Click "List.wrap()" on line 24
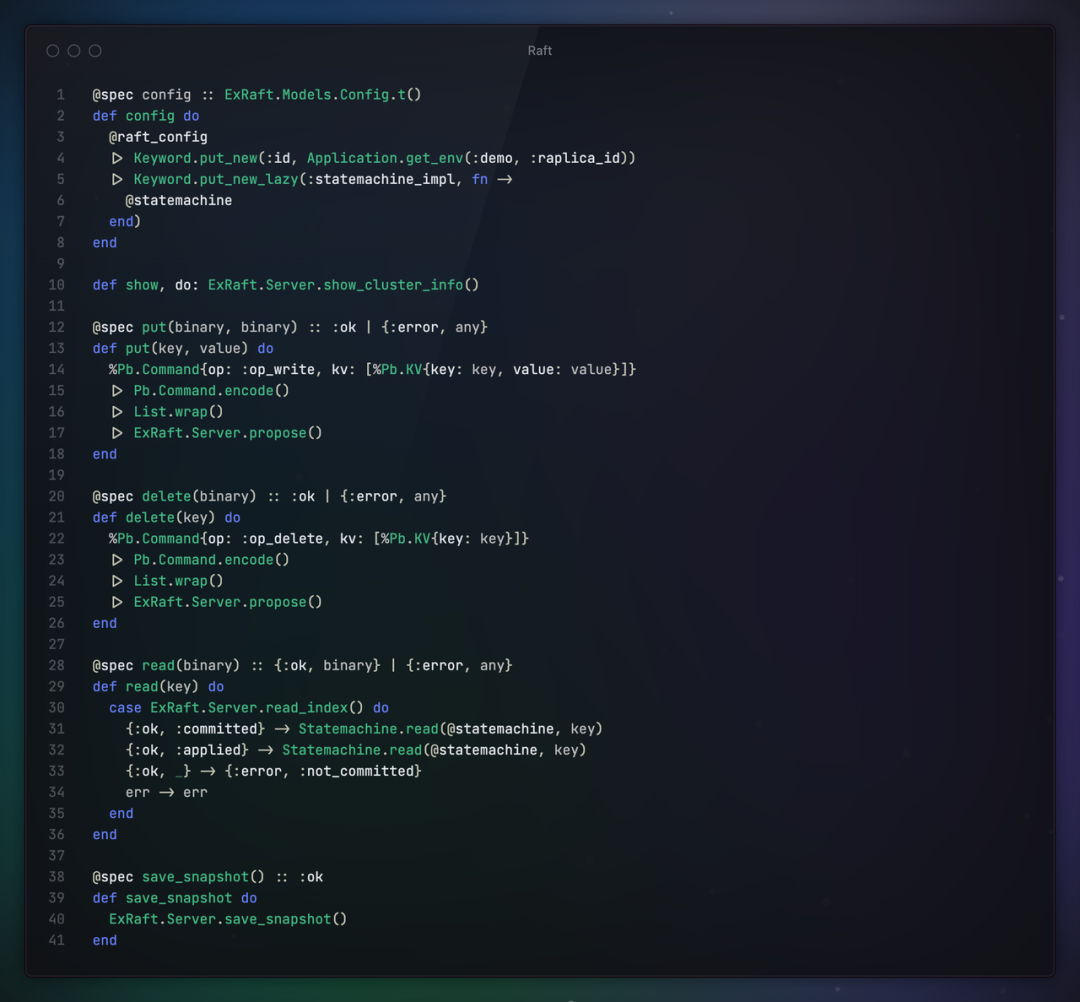Screen dimensions: 1080x1002 [178, 581]
